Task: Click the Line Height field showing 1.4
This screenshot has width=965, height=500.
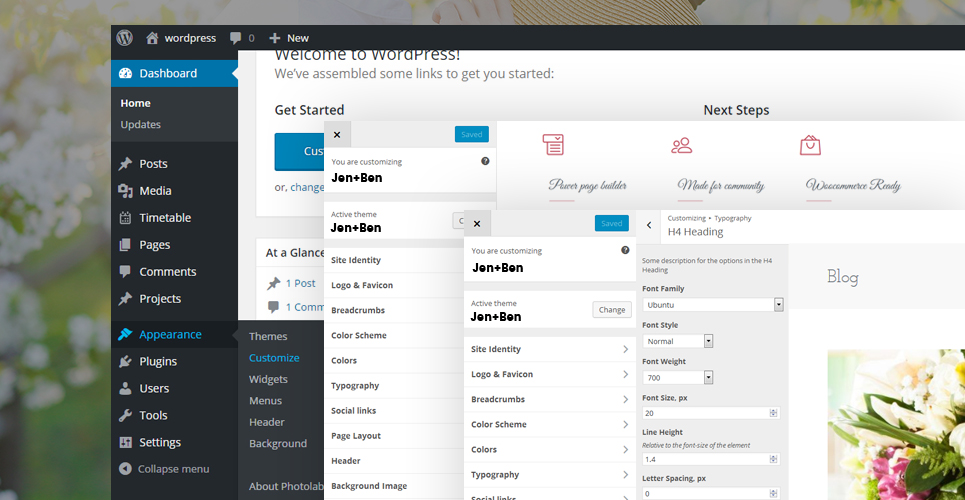Action: (x=711, y=459)
